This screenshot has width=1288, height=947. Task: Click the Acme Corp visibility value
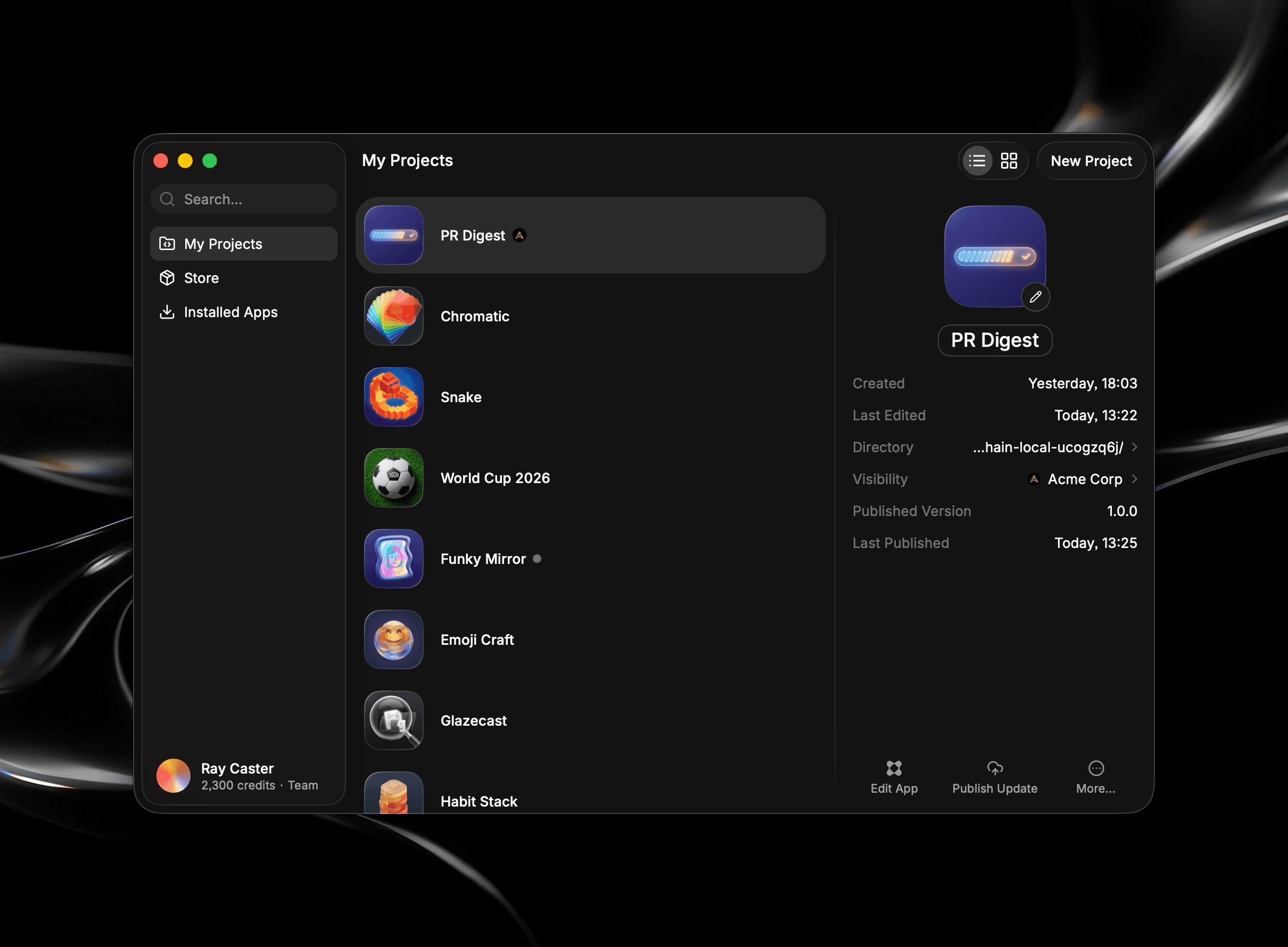pyautogui.click(x=1084, y=479)
